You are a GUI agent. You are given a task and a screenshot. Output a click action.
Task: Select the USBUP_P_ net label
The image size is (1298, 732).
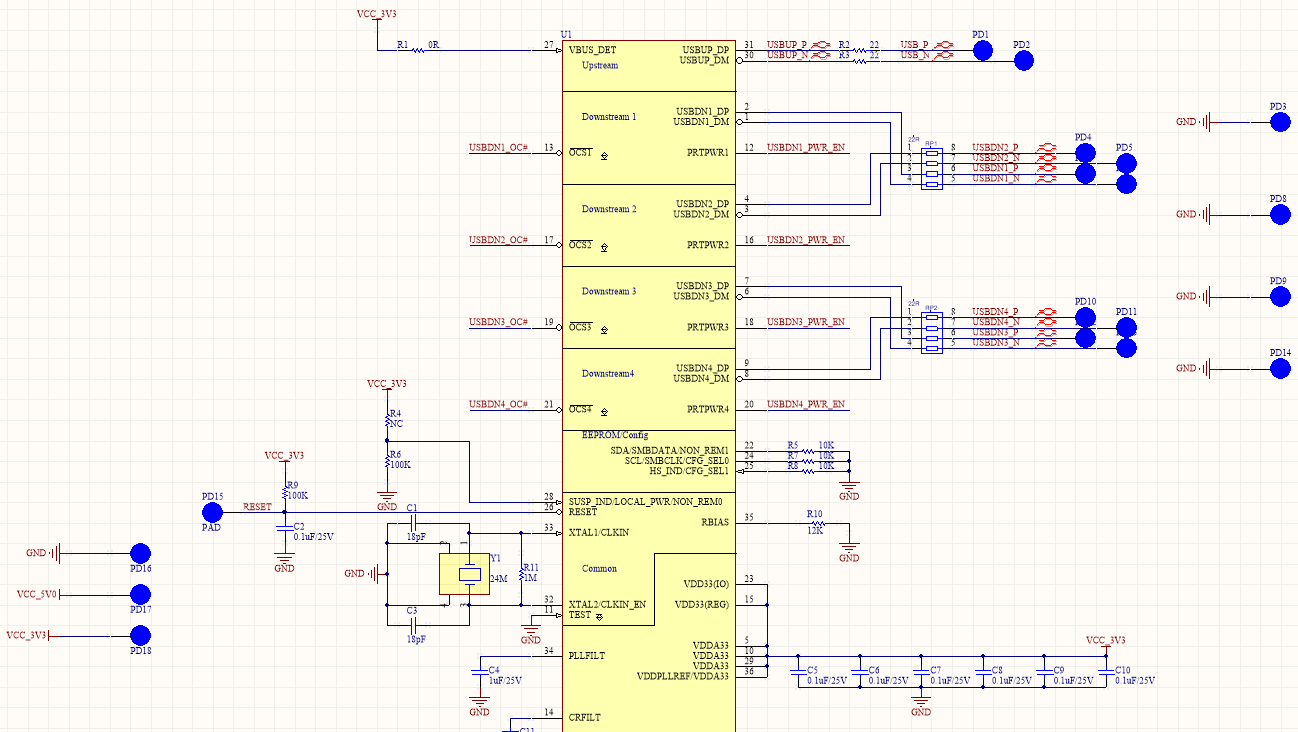(x=788, y=45)
